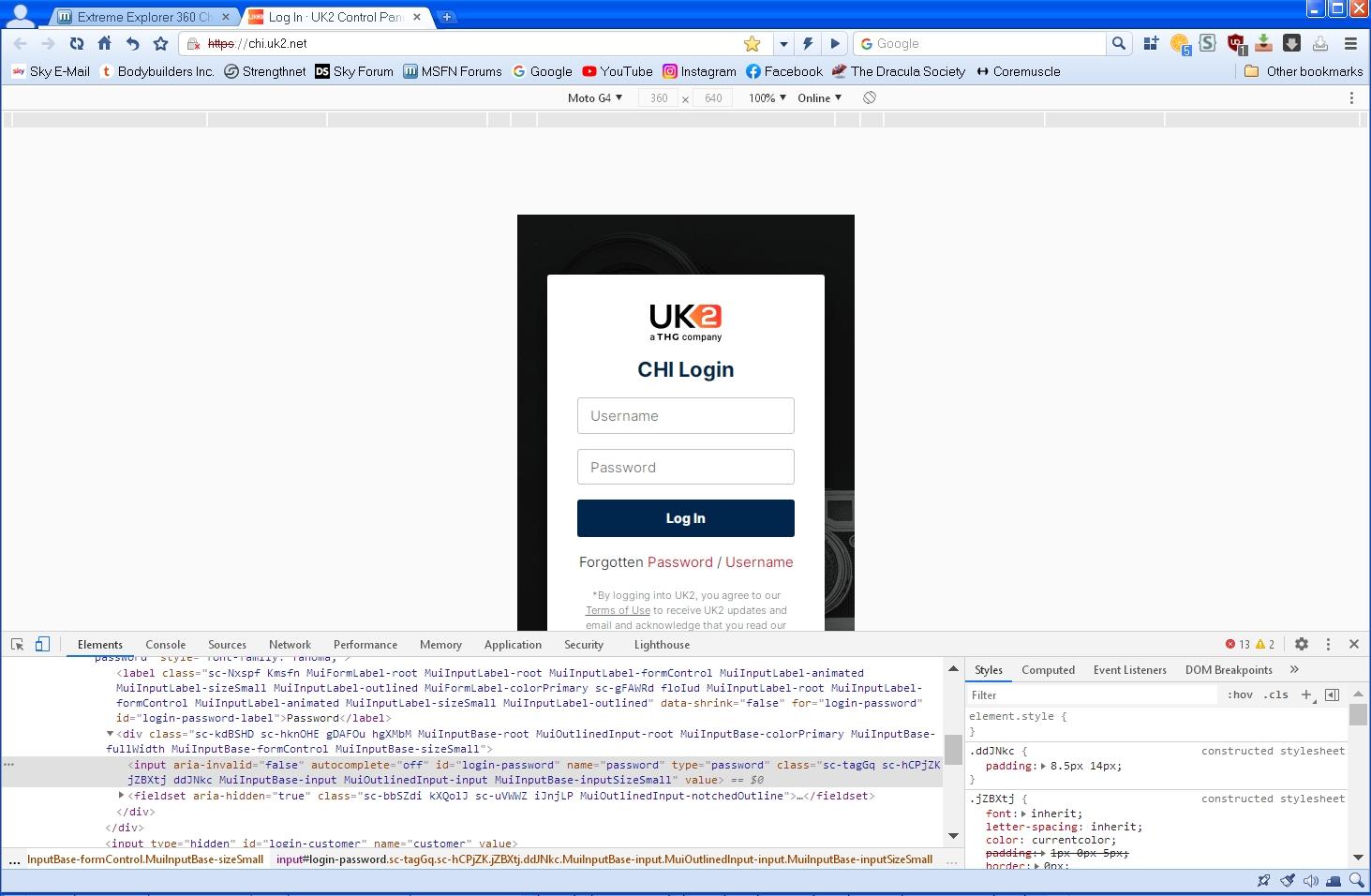
Task: Click the orange extension with badge 5
Action: pos(1180,44)
